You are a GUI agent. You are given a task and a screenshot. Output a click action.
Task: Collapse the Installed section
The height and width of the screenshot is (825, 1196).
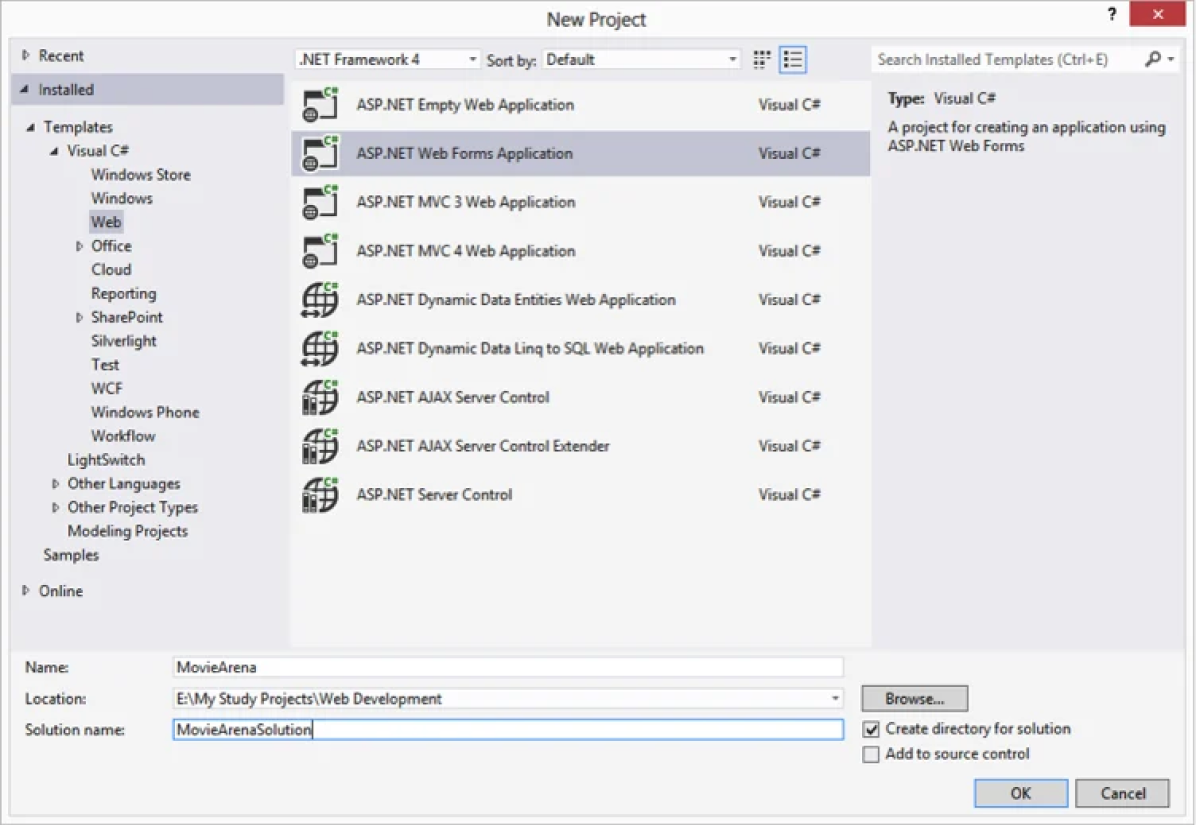click(x=24, y=89)
